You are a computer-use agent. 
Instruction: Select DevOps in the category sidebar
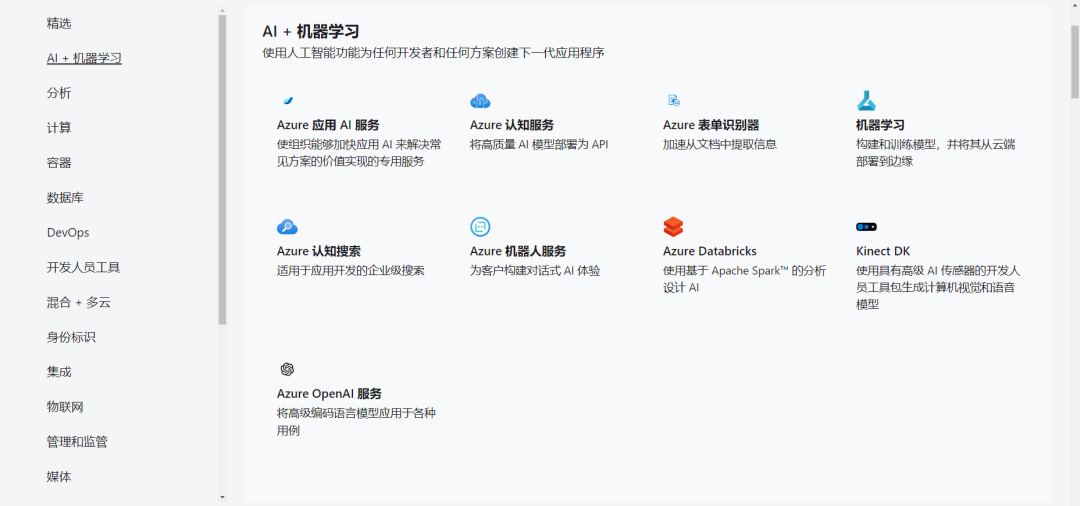point(68,233)
